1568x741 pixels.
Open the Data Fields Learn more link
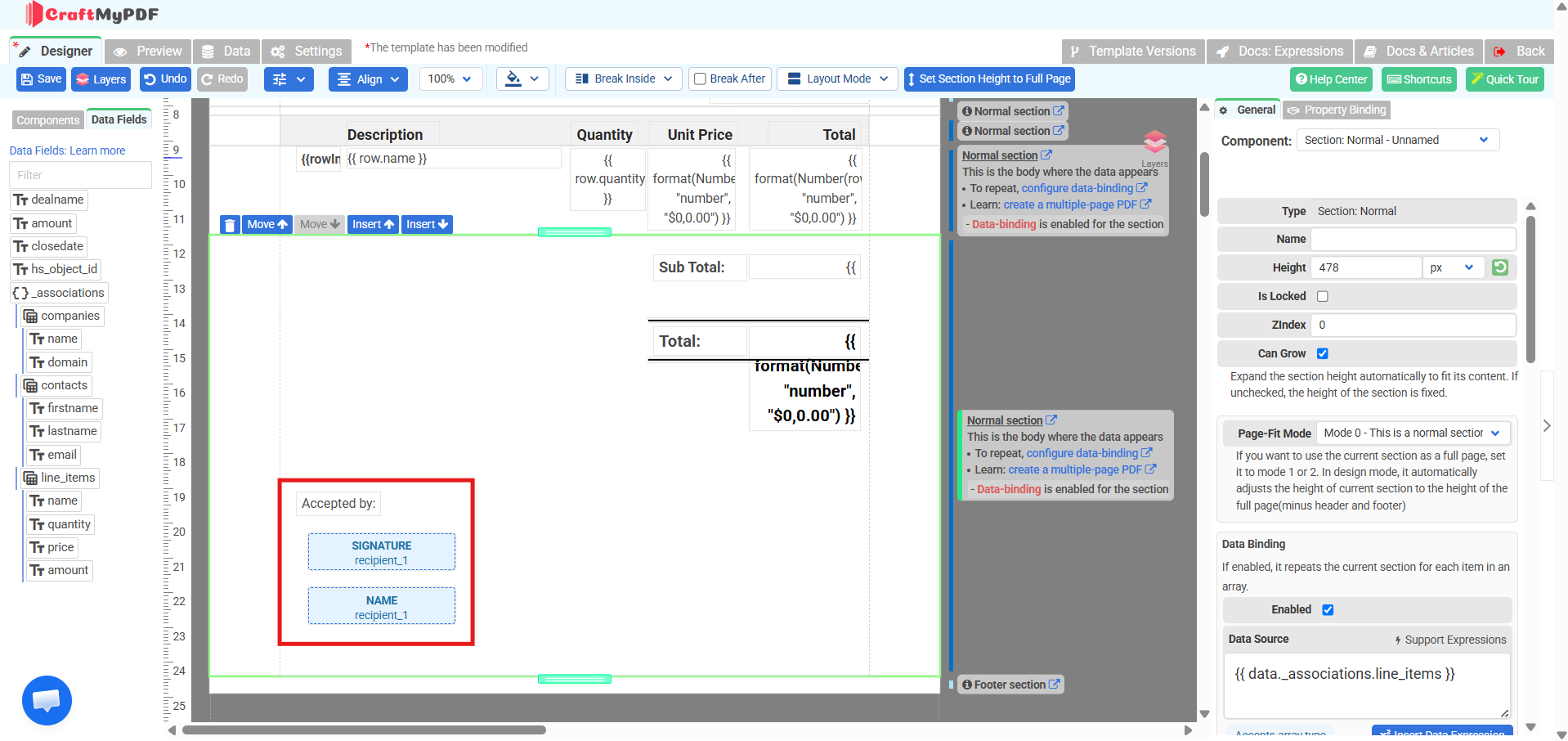(97, 150)
